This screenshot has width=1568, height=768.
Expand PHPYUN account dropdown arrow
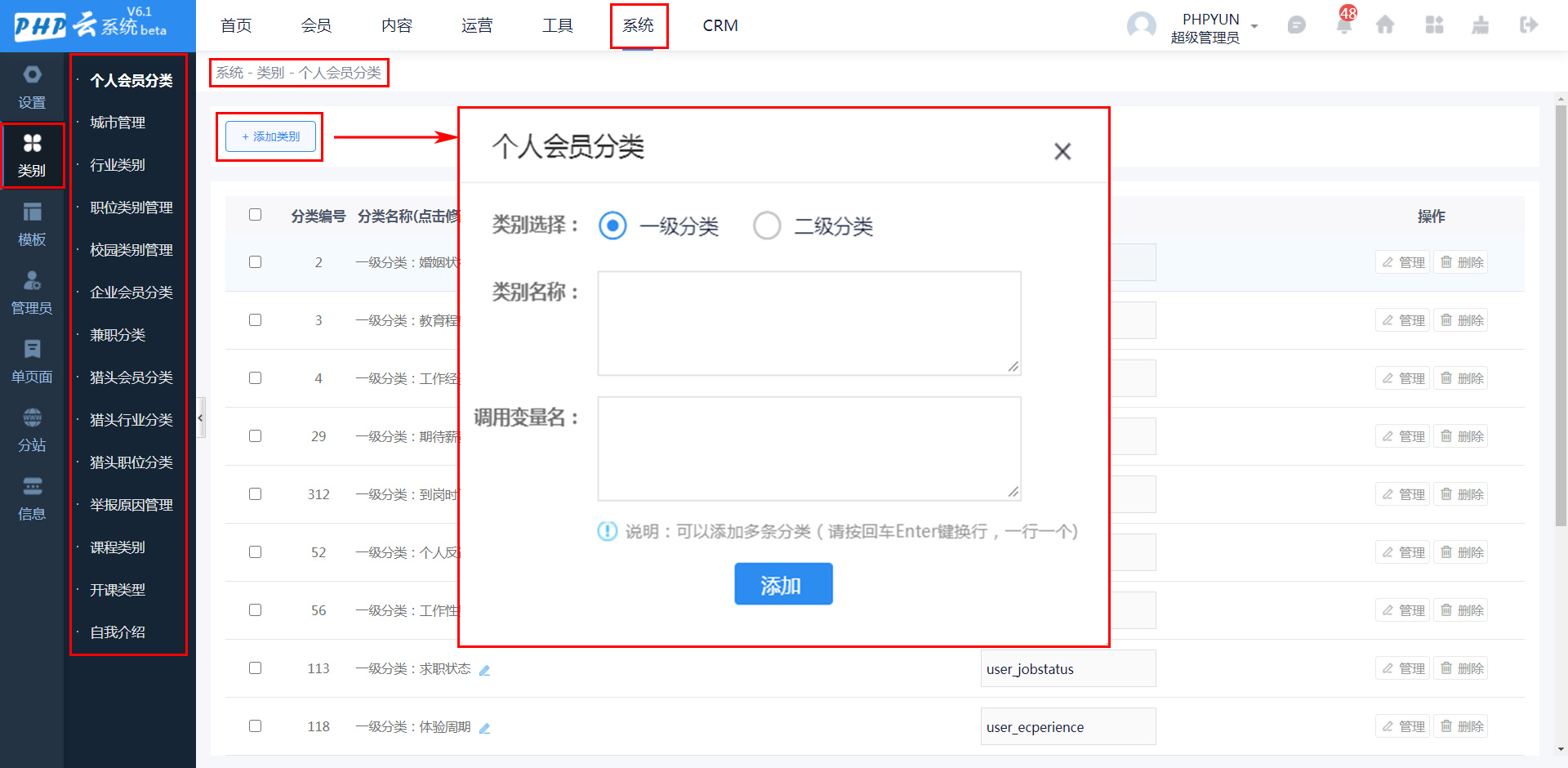pos(1254,26)
